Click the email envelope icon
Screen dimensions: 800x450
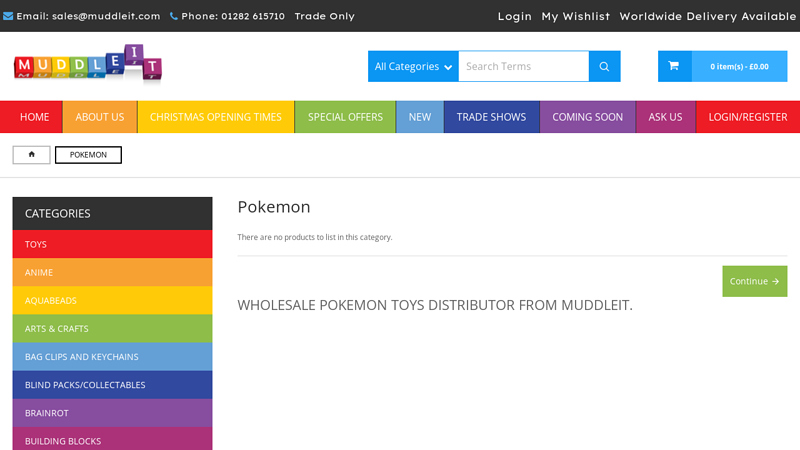(8, 16)
